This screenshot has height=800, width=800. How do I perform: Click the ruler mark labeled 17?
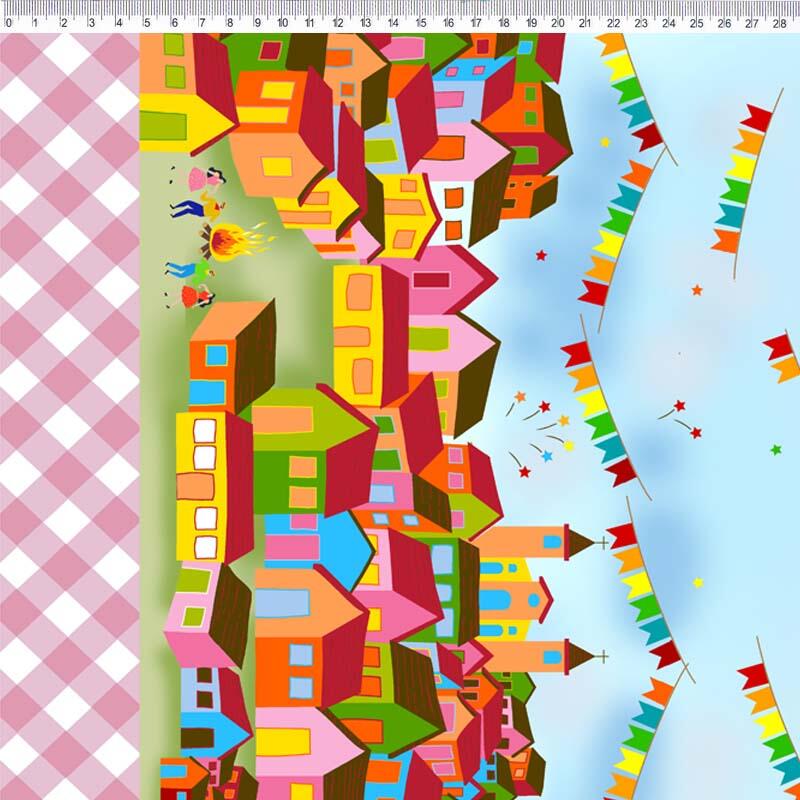click(476, 23)
